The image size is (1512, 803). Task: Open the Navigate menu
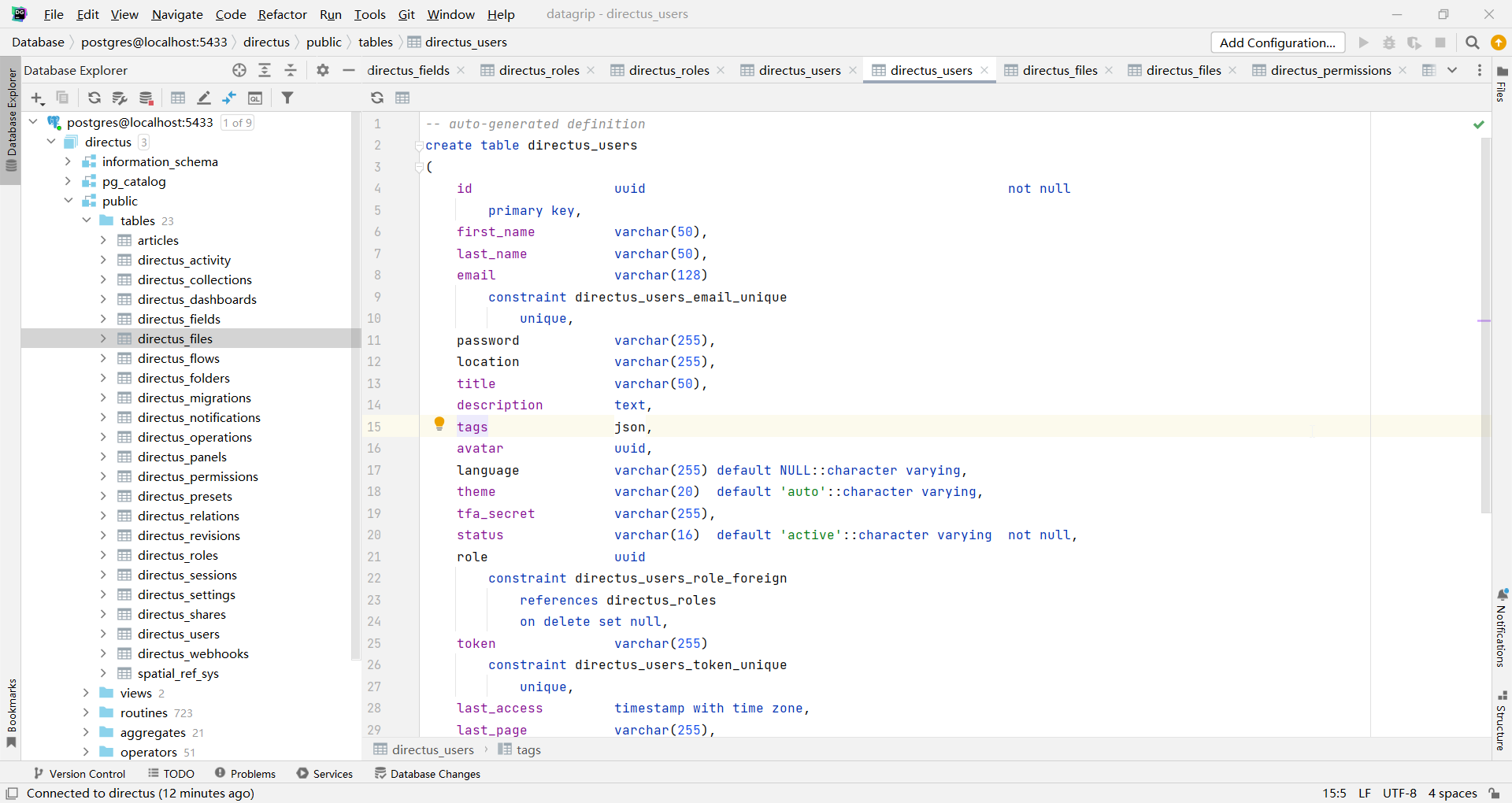tap(176, 14)
